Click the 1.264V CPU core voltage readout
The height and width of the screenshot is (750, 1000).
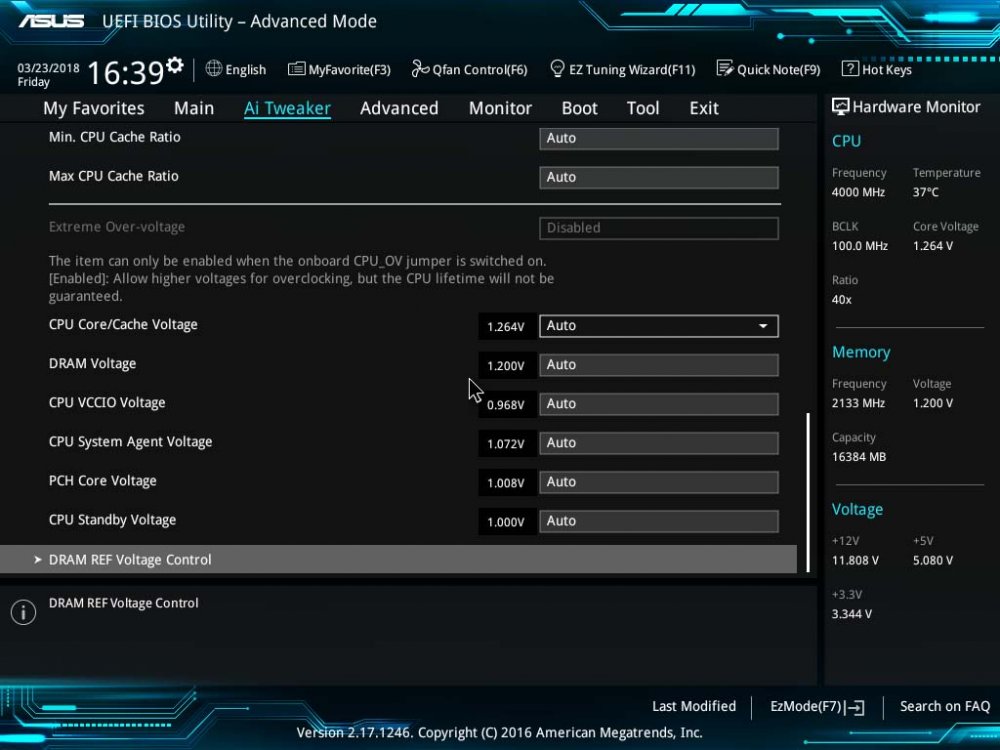506,327
